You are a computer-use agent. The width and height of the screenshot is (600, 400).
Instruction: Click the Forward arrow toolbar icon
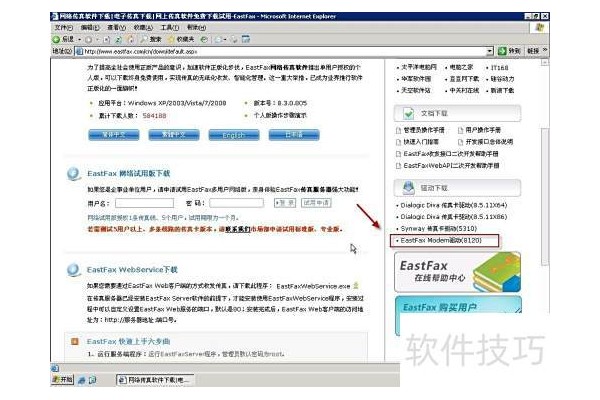[89, 39]
